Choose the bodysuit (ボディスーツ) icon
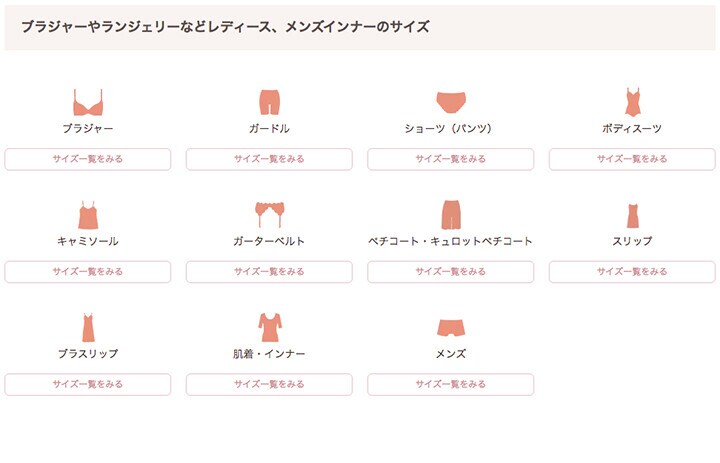 point(632,102)
